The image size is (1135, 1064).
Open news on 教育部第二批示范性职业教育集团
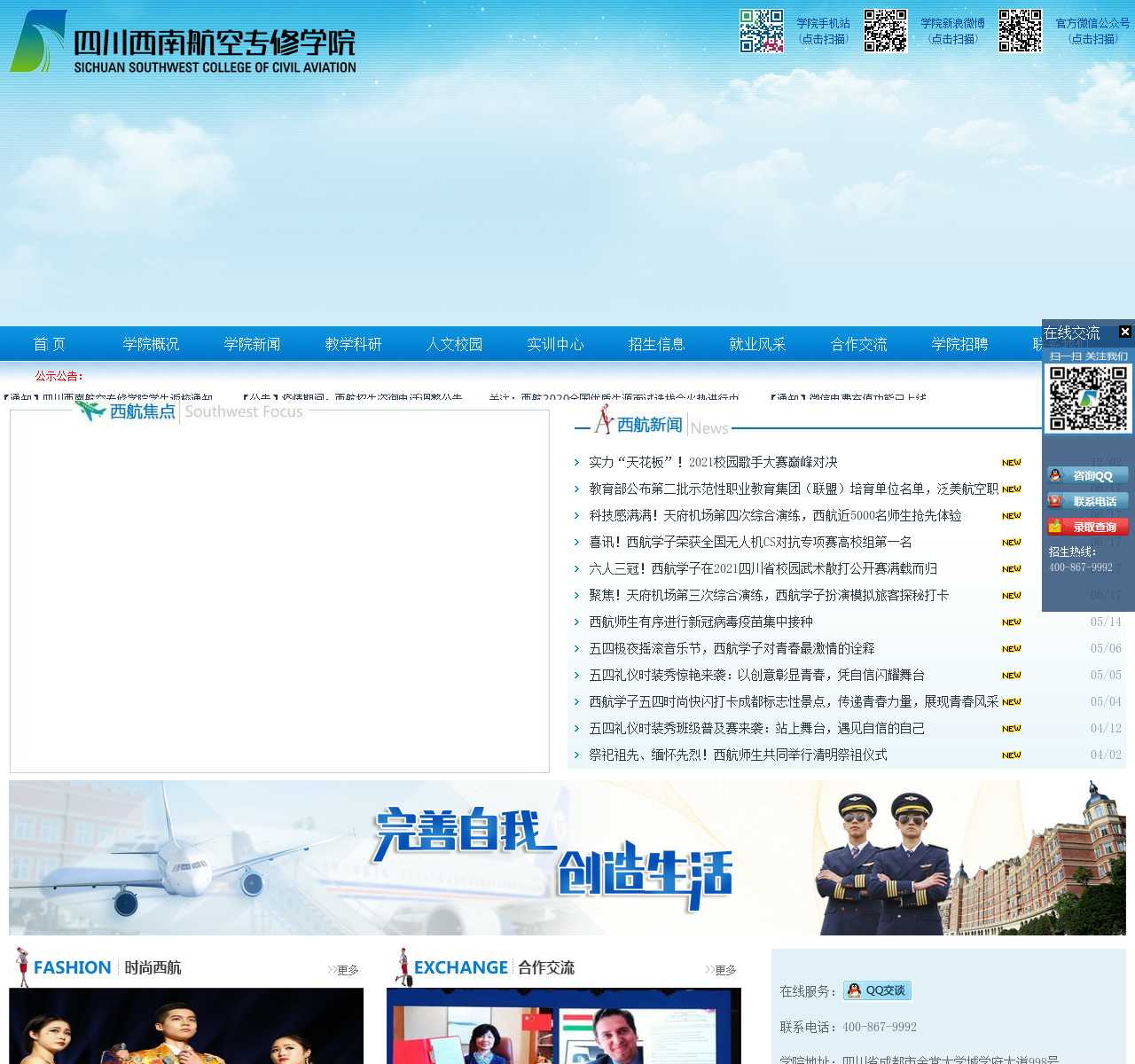tap(794, 489)
